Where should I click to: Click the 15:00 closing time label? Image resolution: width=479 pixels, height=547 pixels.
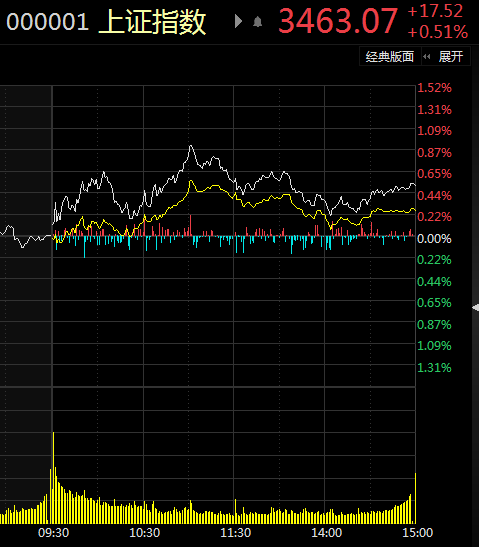point(418,533)
